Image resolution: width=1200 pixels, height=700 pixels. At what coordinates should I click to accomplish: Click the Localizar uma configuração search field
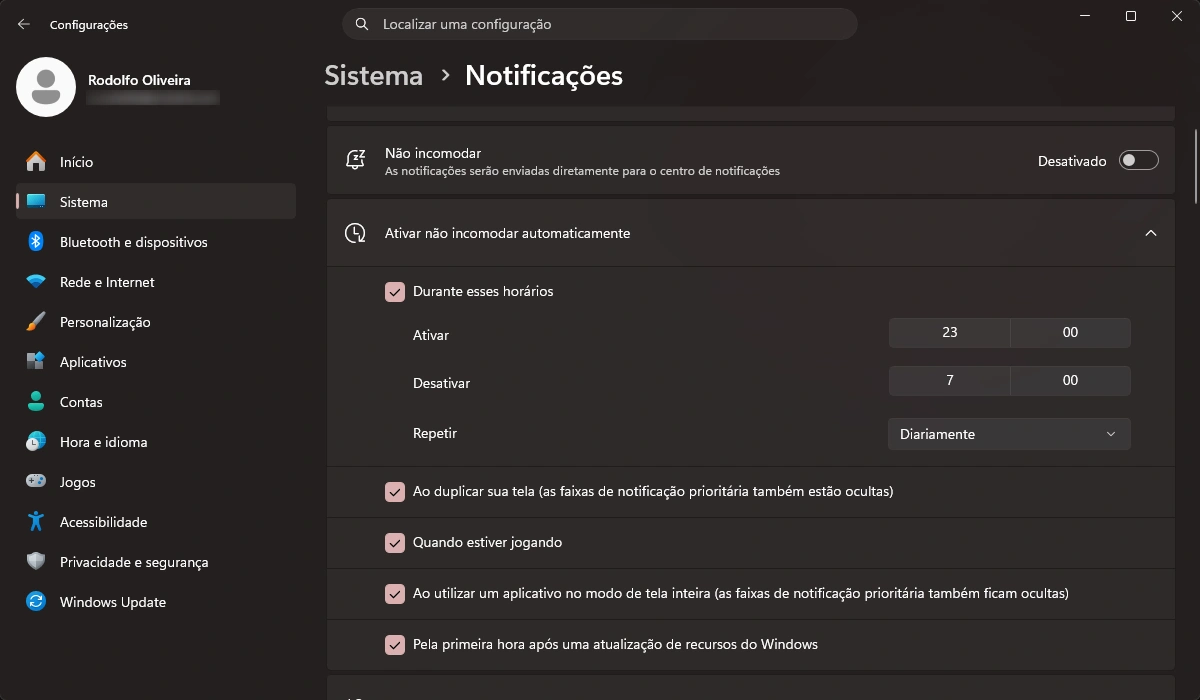pyautogui.click(x=600, y=23)
